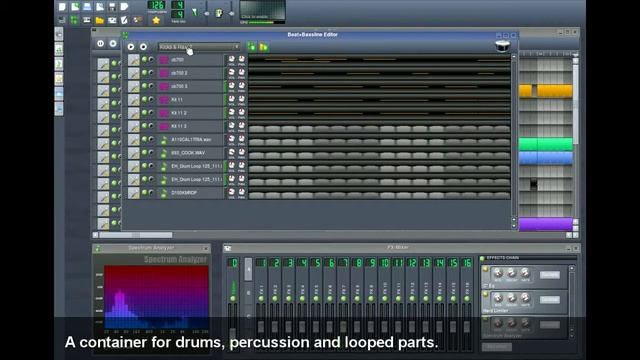Adjust volume knob of ob700 track

coord(231,59)
